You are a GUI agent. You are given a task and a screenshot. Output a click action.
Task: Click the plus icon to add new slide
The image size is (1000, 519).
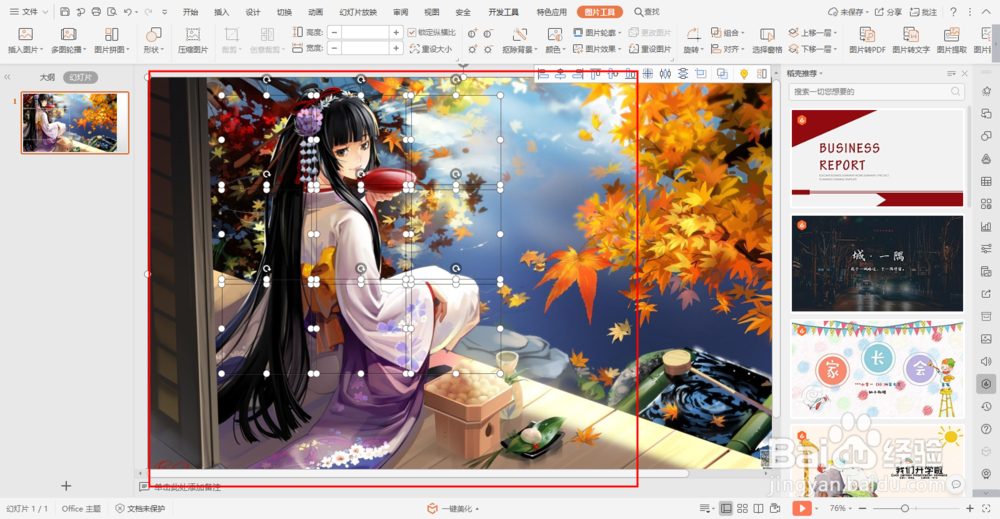coord(66,486)
